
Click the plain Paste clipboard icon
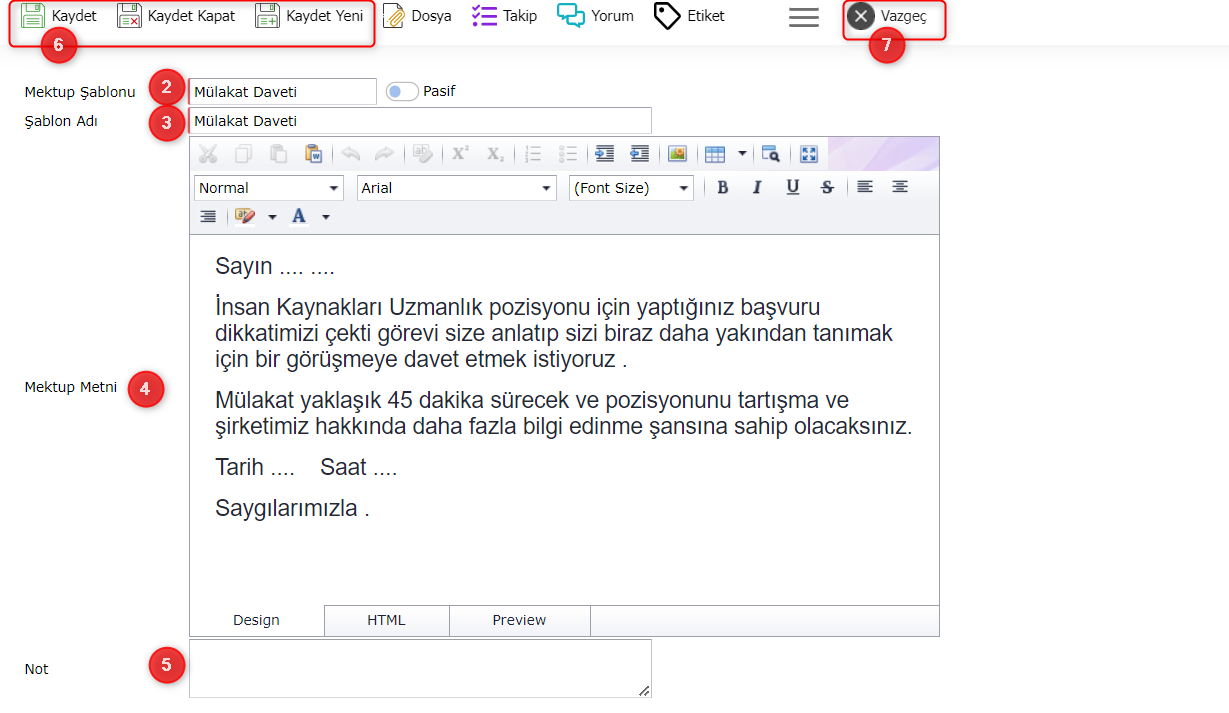click(x=279, y=154)
